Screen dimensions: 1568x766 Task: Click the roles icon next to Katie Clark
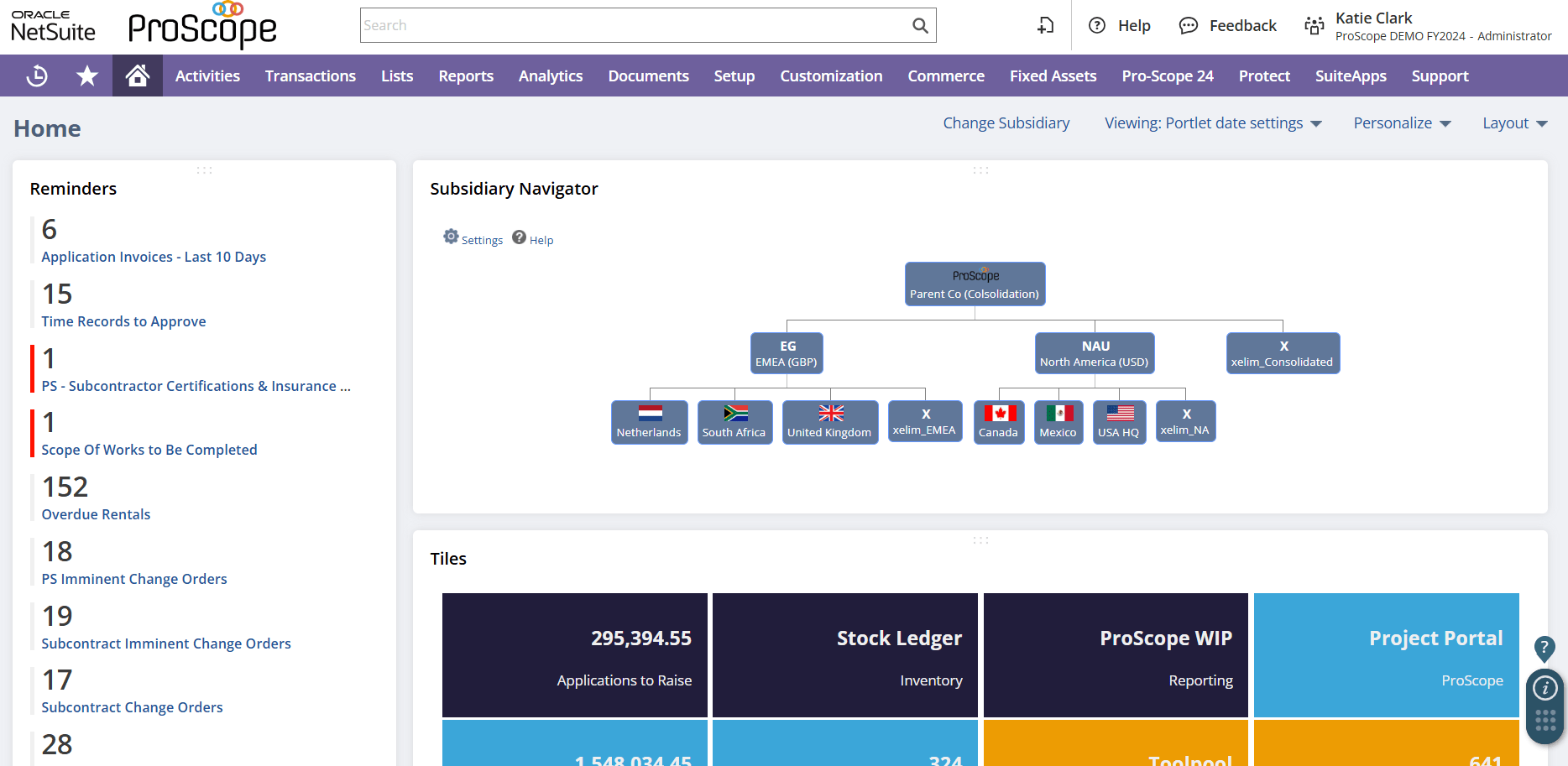pos(1314,25)
